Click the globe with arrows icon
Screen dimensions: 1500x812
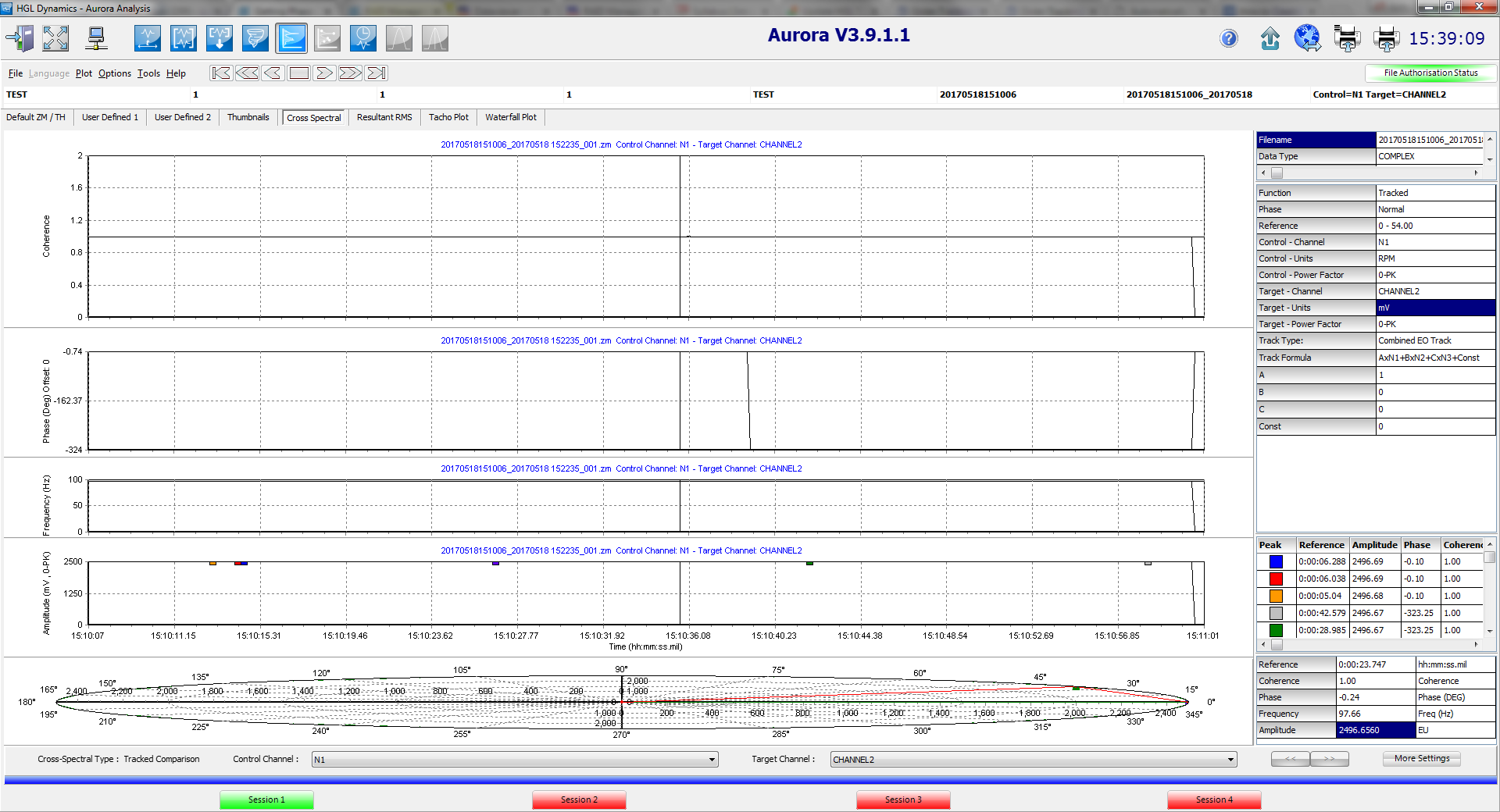tap(1307, 38)
